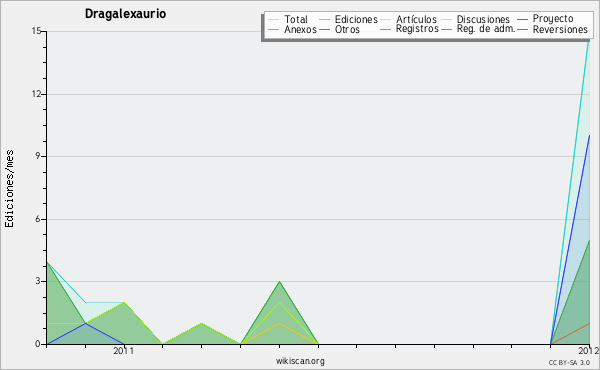
Task: Click the 2011 x-axis label
Action: click(x=124, y=351)
